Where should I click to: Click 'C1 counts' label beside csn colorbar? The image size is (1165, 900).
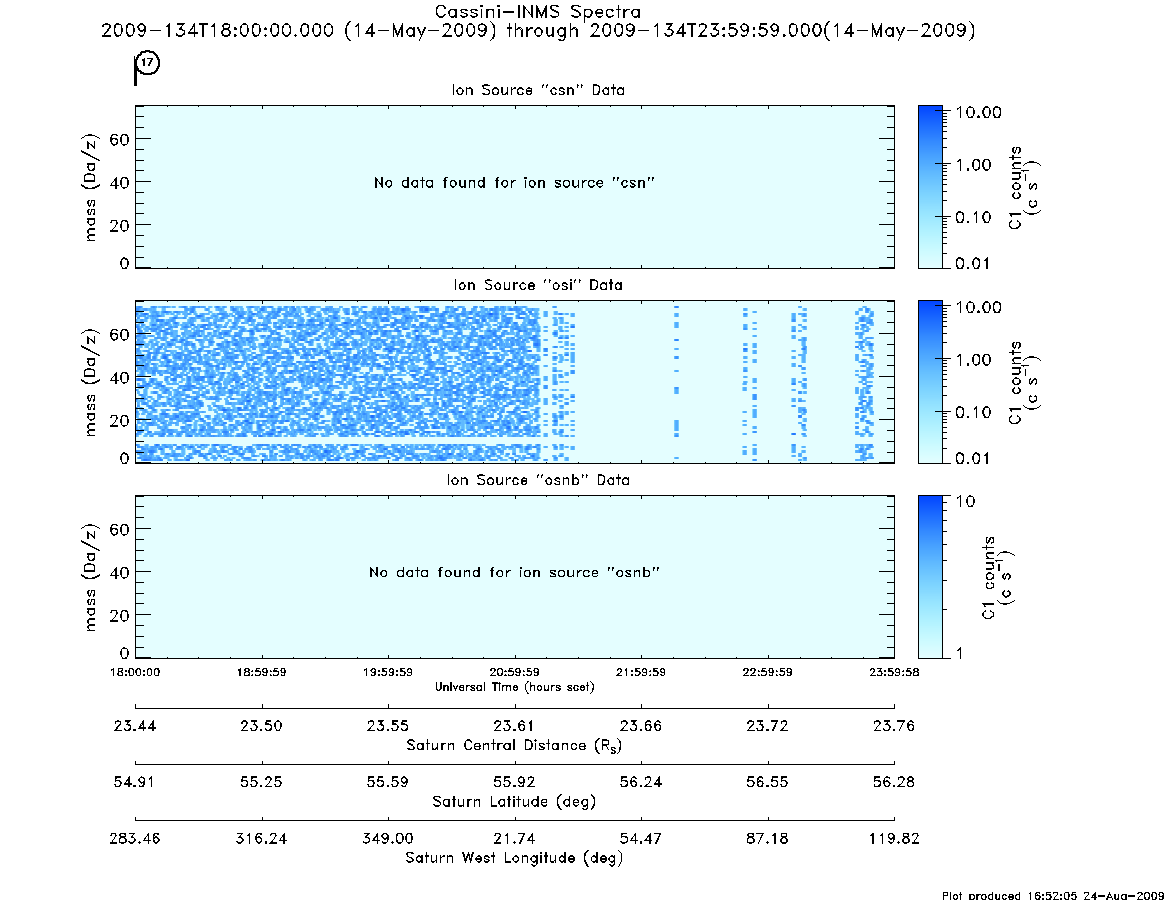[1016, 187]
